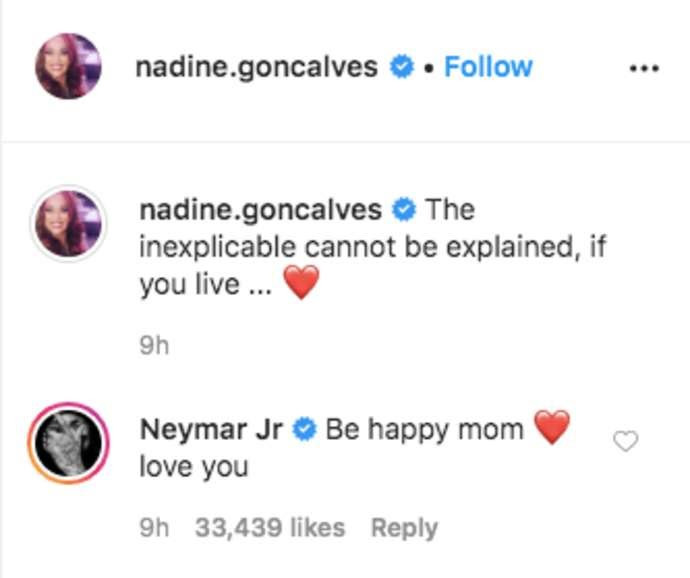Click the Follow link in the header
Viewport: 690px width, 578px height.
pyautogui.click(x=488, y=67)
